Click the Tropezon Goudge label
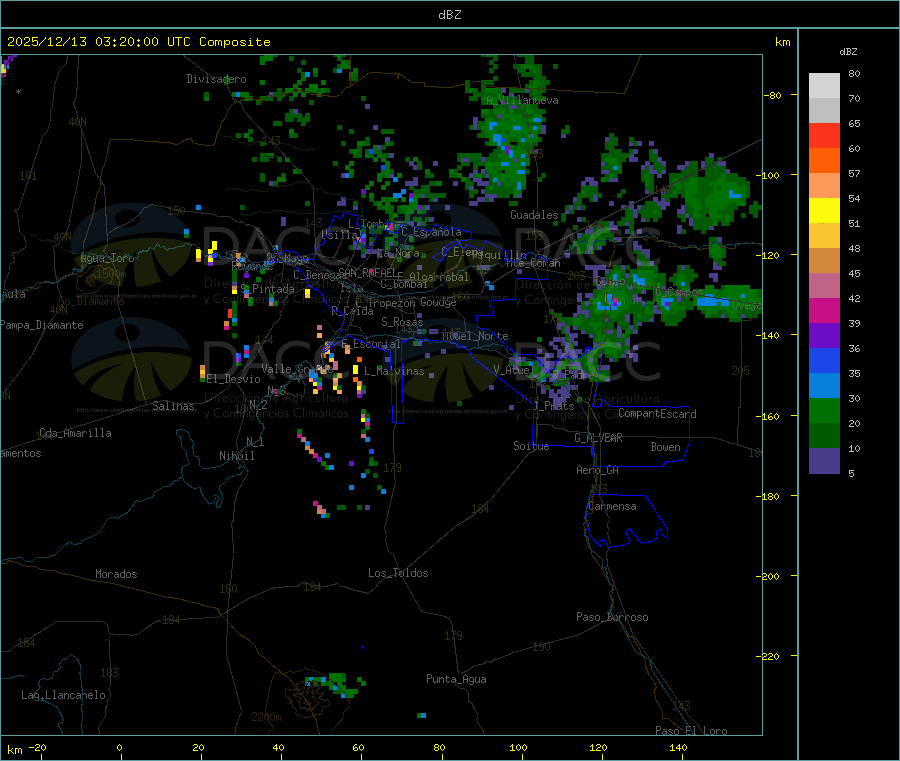Image resolution: width=900 pixels, height=761 pixels. click(x=412, y=302)
